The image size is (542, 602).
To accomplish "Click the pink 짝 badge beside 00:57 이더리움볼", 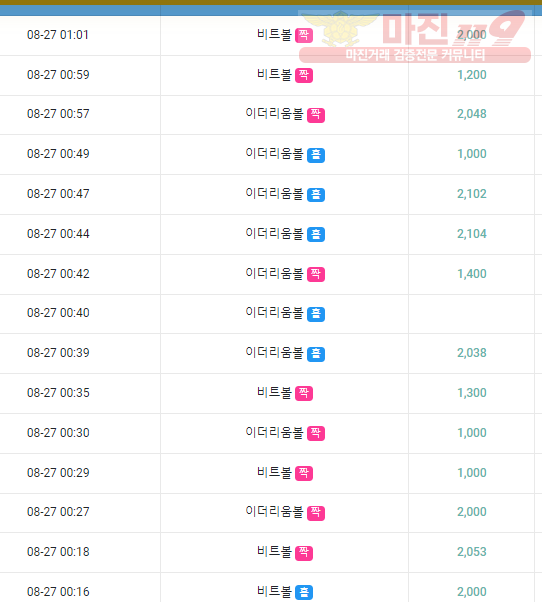I will point(316,115).
